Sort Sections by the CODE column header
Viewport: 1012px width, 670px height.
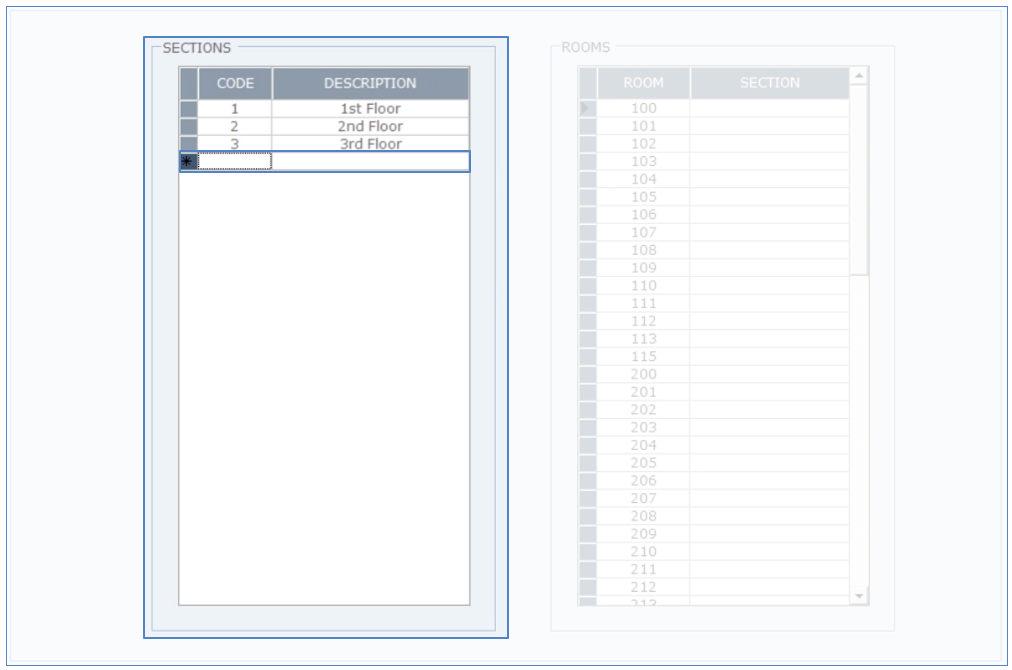click(235, 83)
